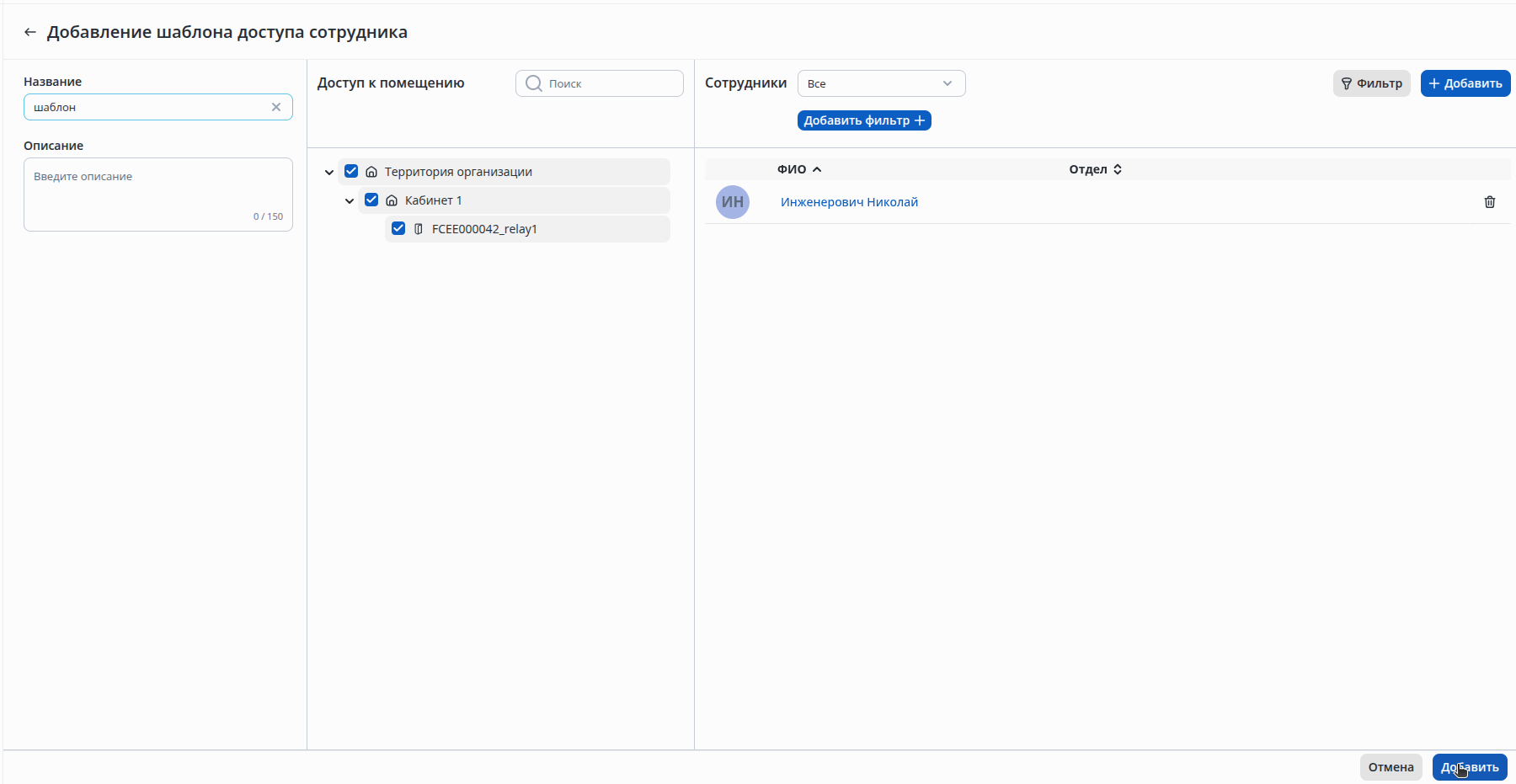Collapse the Территория организации tree node
This screenshot has height=784, width=1516.
click(x=329, y=172)
